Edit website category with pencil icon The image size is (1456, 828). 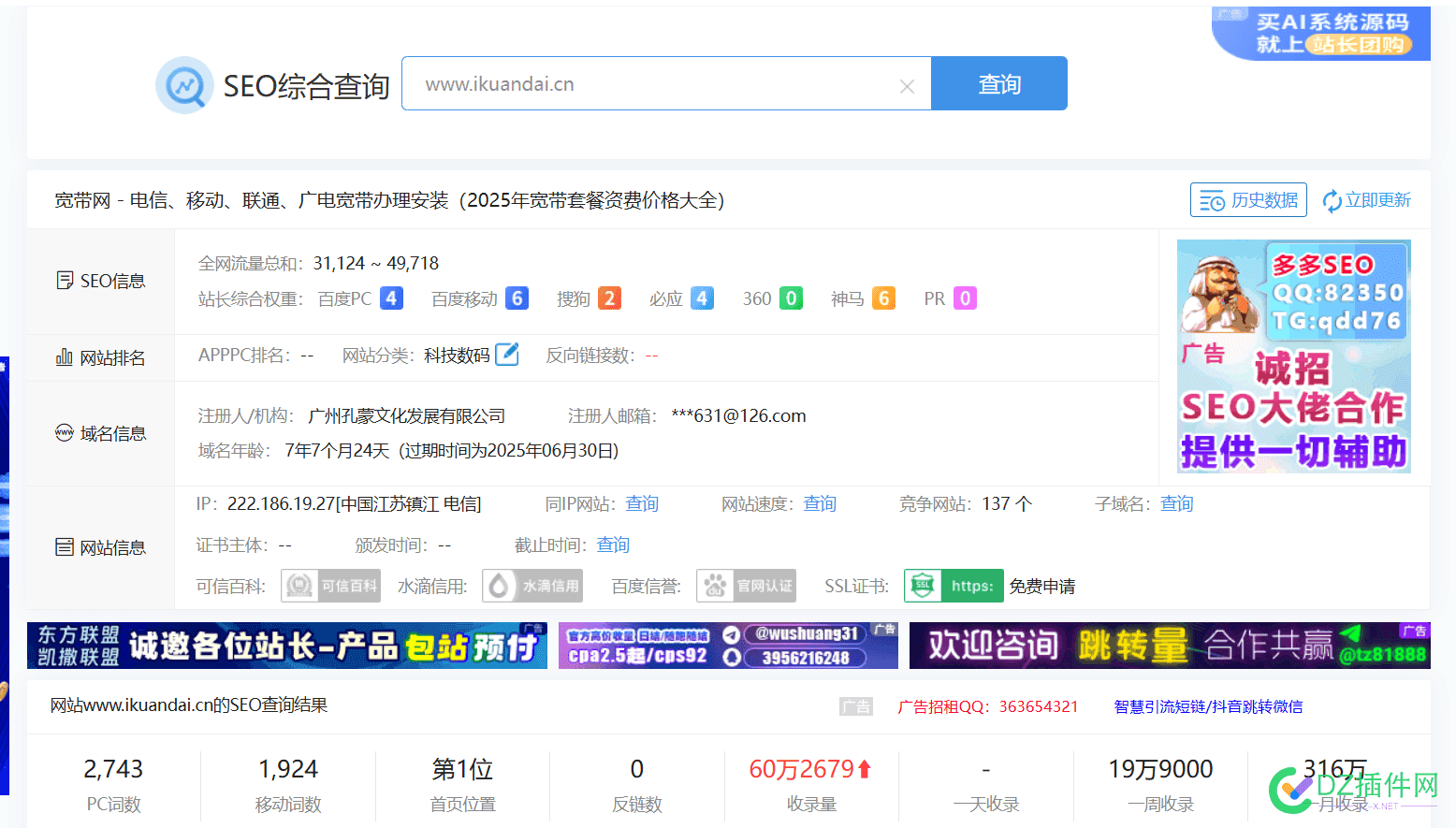click(507, 355)
